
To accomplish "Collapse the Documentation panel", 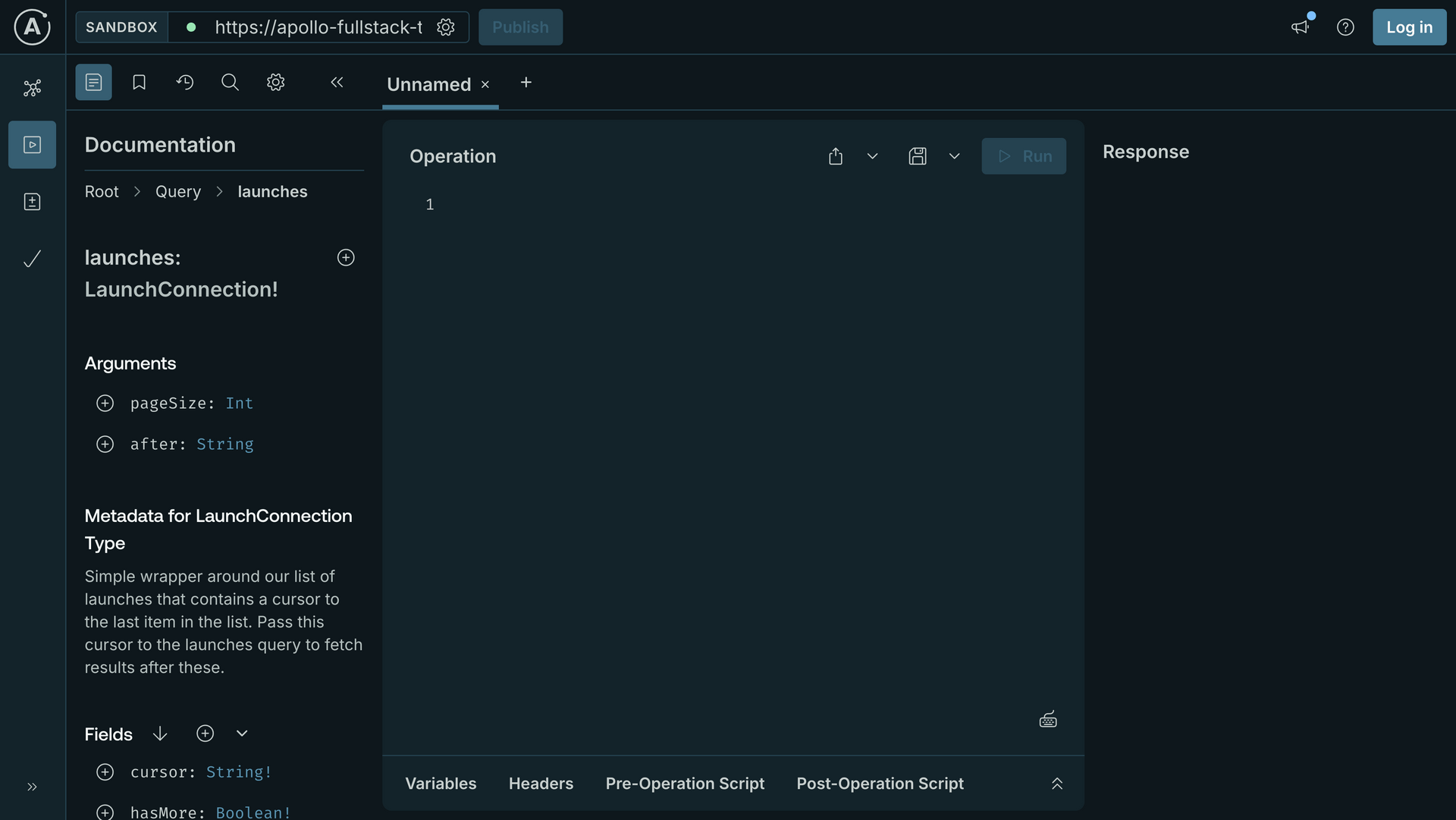I will [337, 82].
